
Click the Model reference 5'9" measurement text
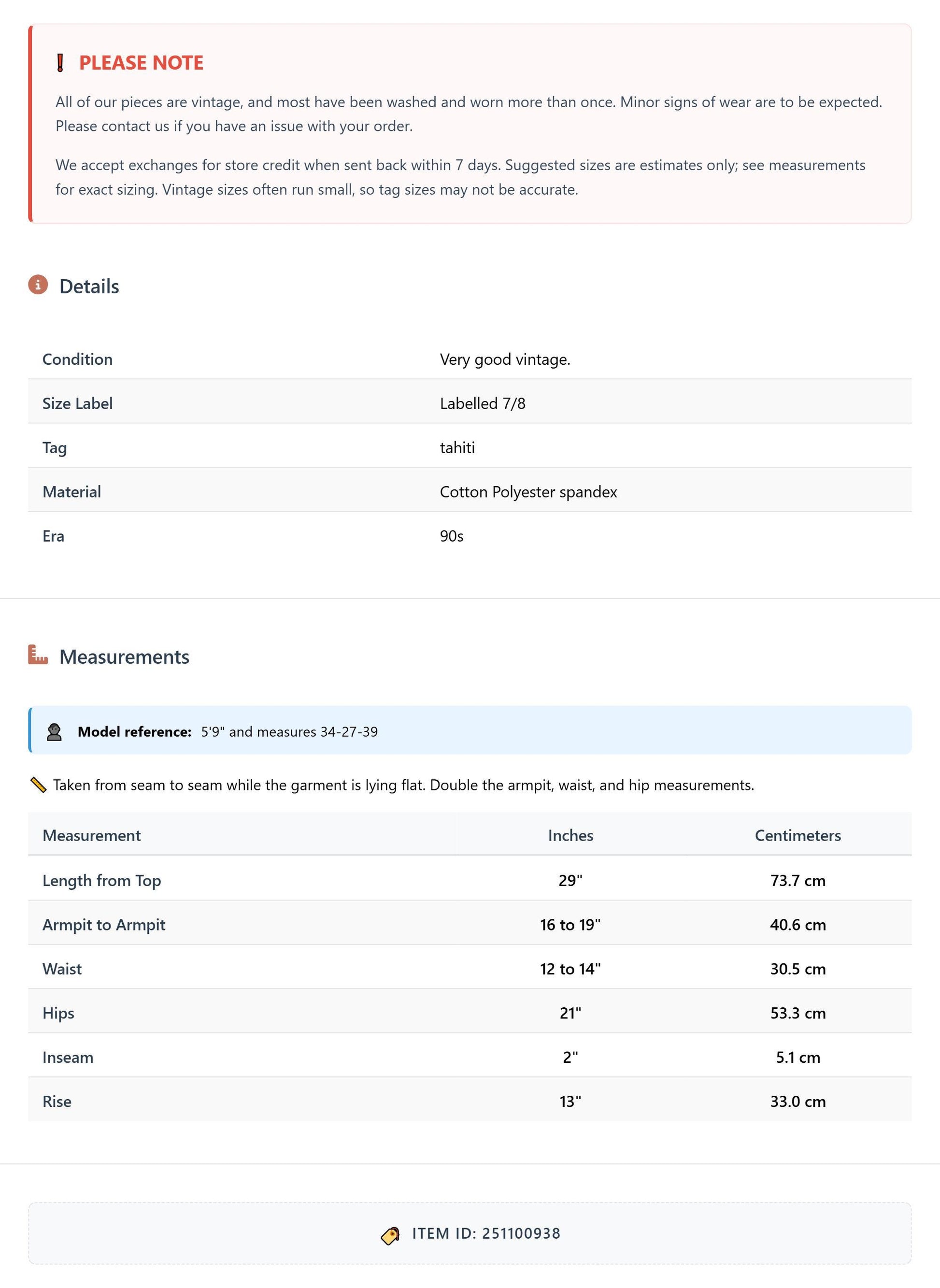(289, 732)
